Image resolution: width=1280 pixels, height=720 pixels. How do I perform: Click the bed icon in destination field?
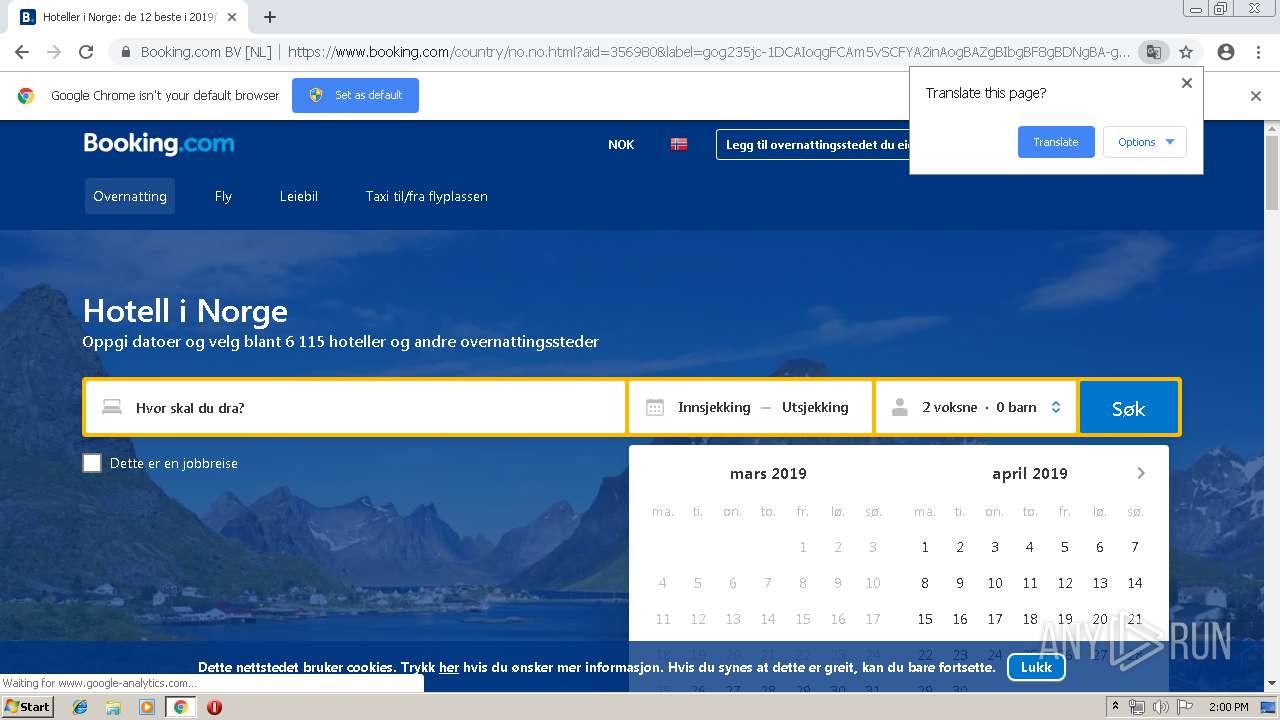112,407
